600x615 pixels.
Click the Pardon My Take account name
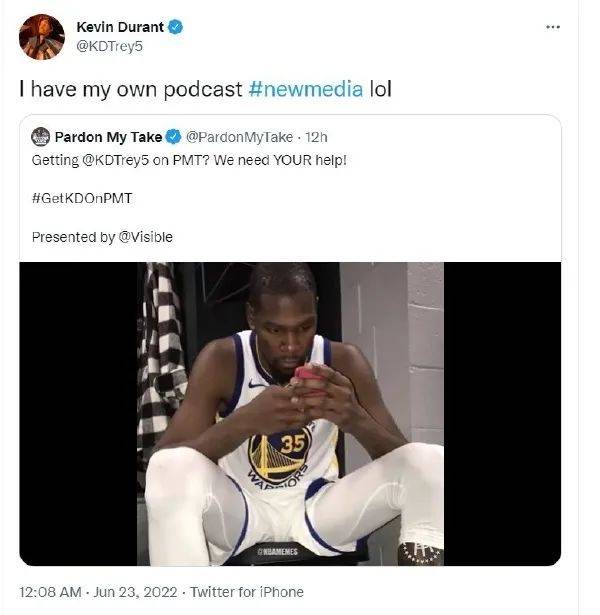(108, 137)
